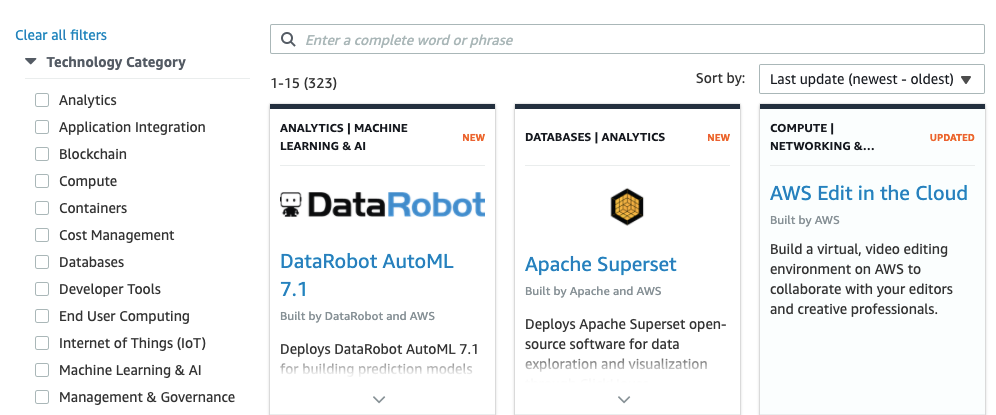Click the DataRobot logo image

pos(382,205)
